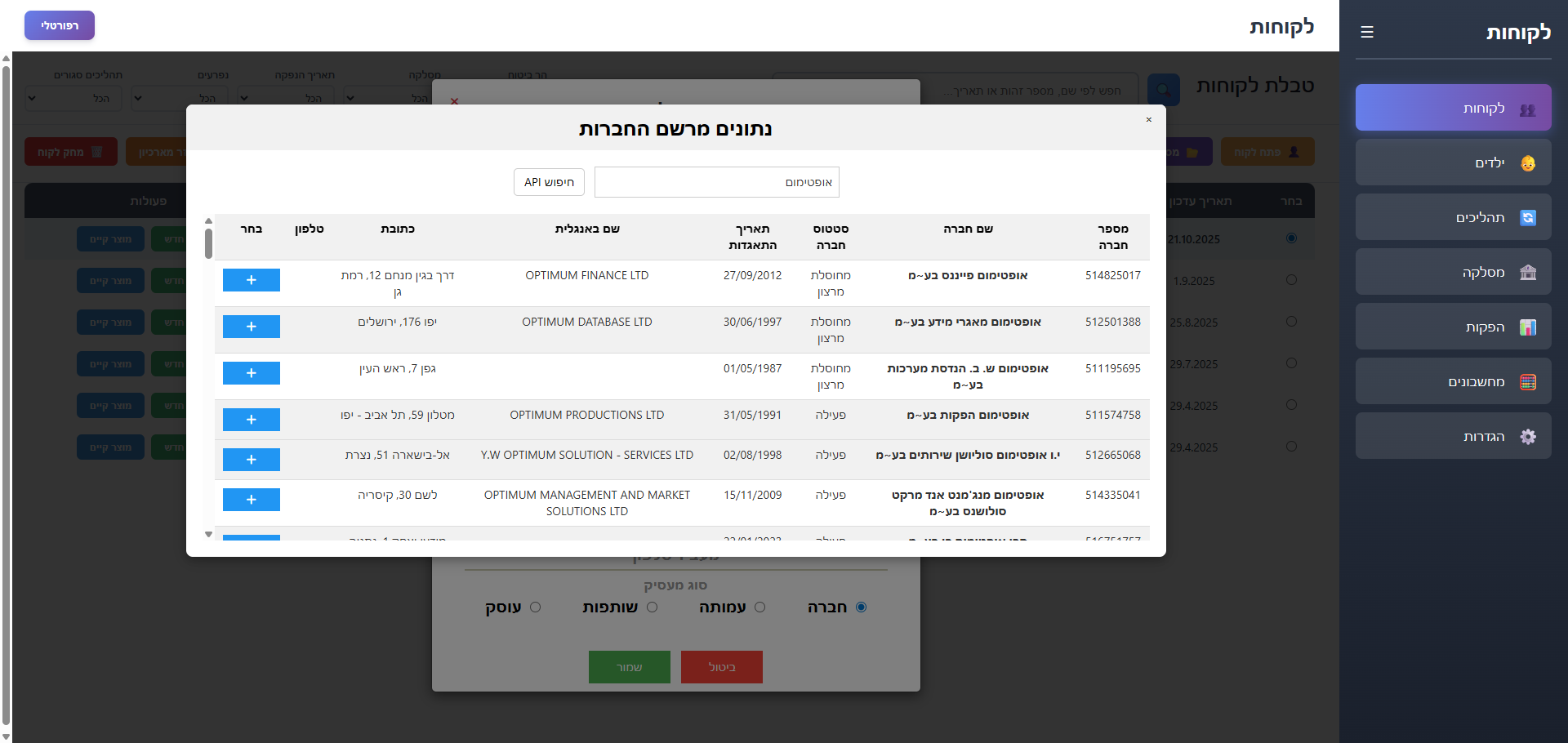Click the dialog table scroll down arrow

point(208,534)
